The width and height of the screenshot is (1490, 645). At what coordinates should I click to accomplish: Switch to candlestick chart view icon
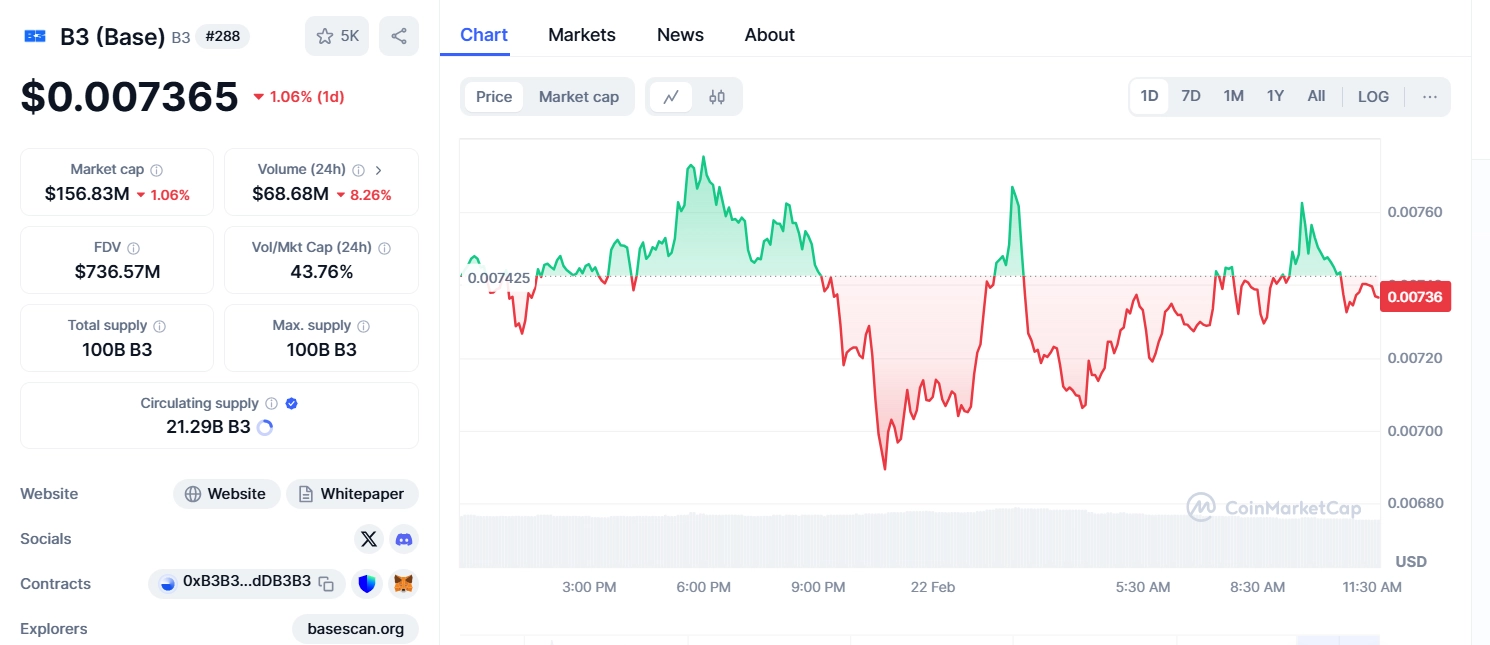(717, 97)
